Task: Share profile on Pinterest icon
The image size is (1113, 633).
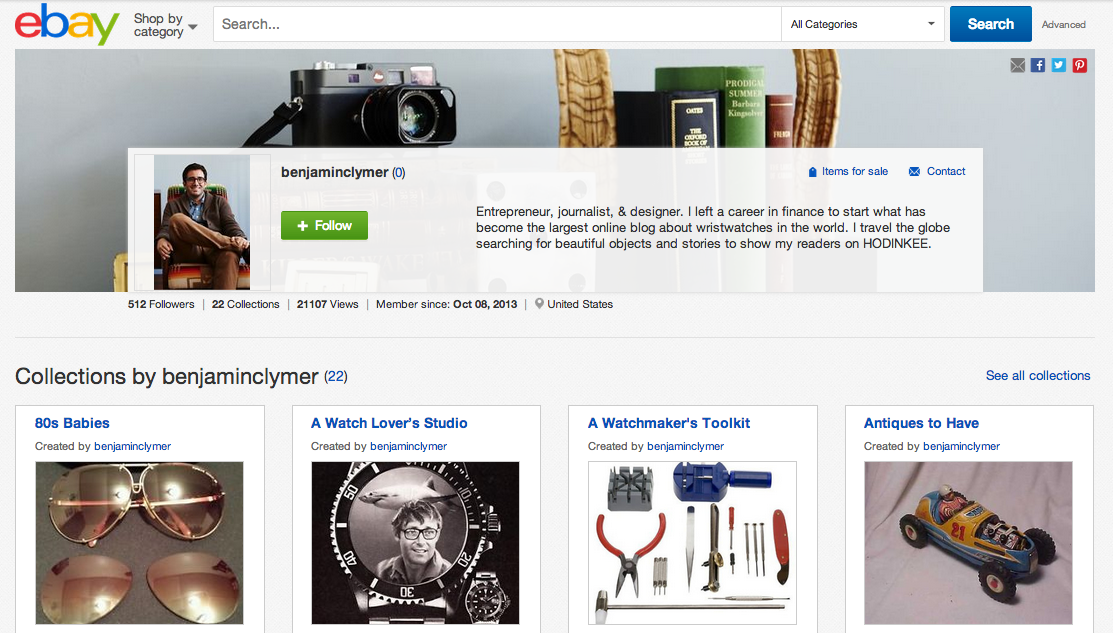Action: (1080, 65)
